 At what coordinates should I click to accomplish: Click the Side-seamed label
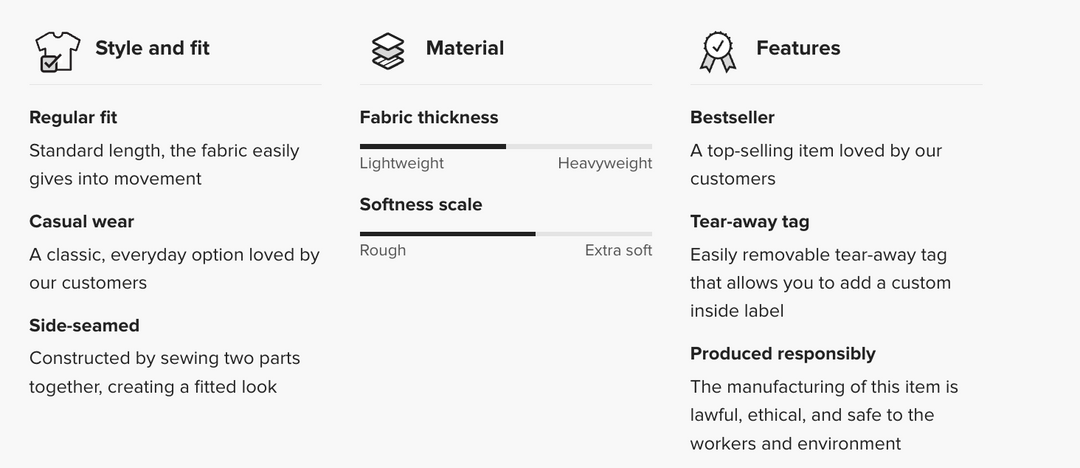(84, 325)
